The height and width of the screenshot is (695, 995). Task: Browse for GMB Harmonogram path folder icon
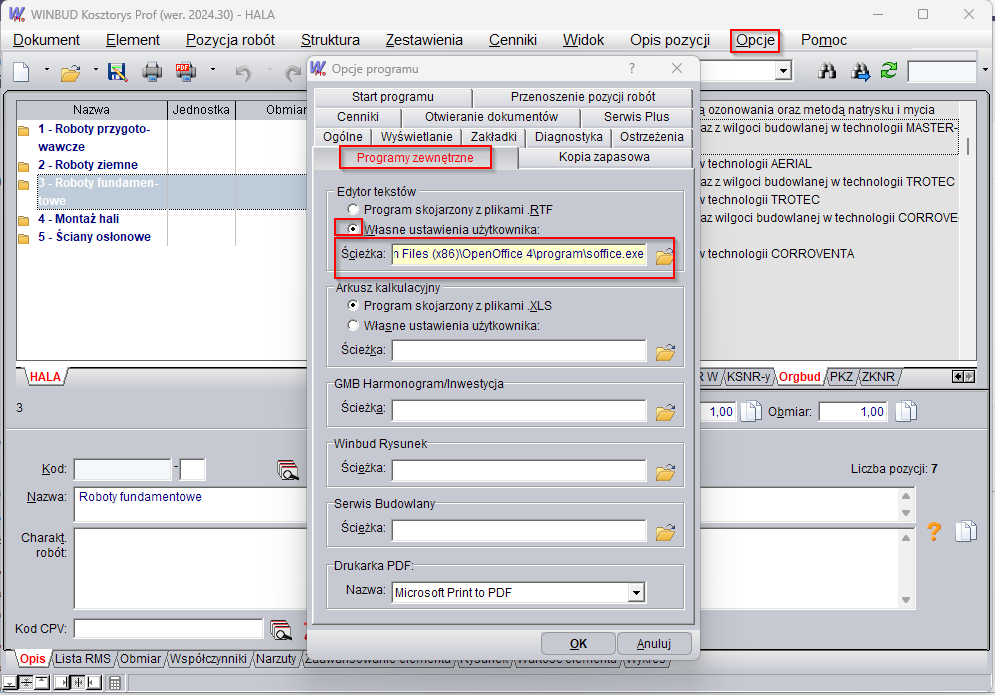pyautogui.click(x=665, y=413)
